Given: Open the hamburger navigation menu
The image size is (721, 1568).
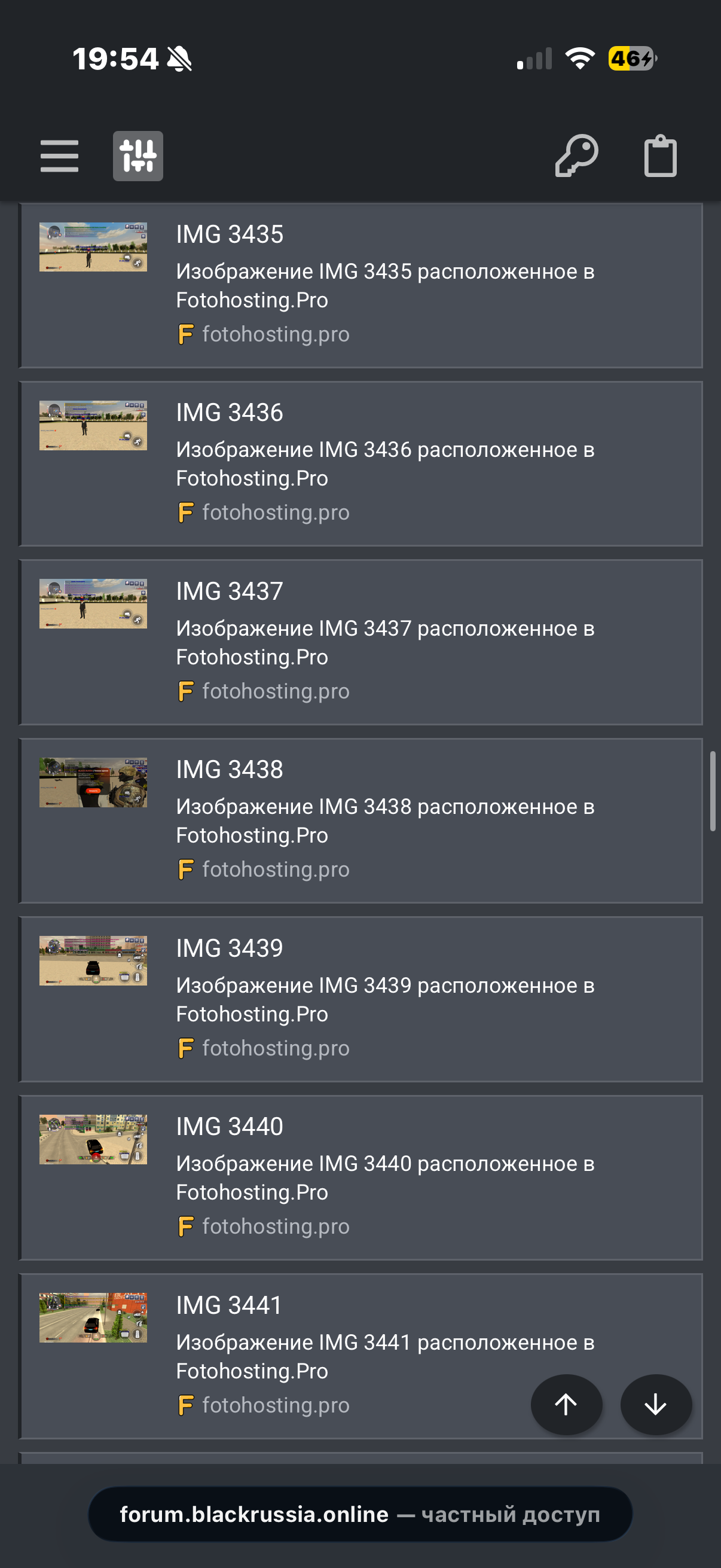Looking at the screenshot, I should click(59, 157).
